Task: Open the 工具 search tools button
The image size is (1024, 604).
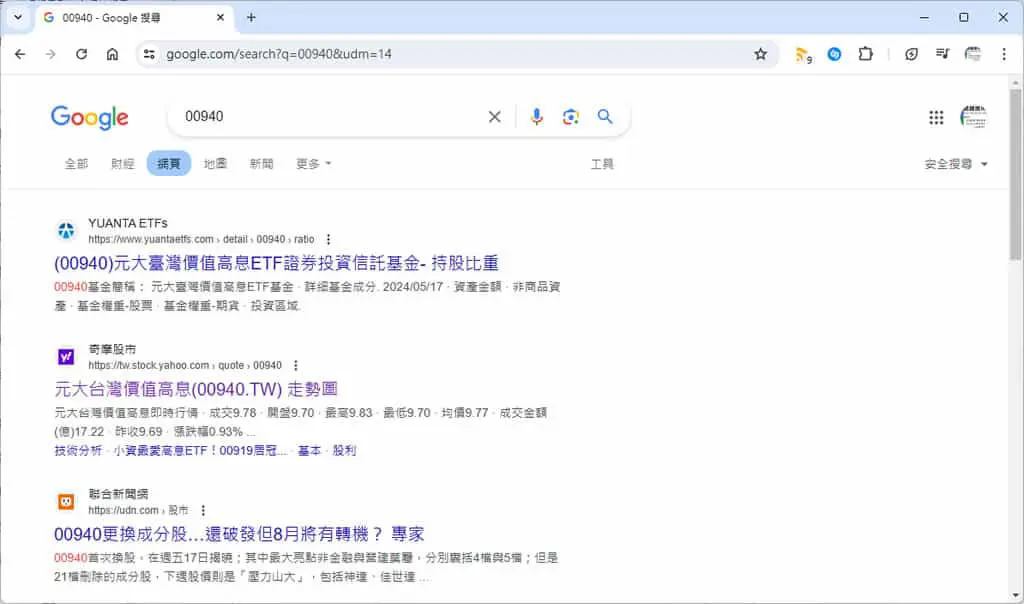Action: (x=601, y=164)
